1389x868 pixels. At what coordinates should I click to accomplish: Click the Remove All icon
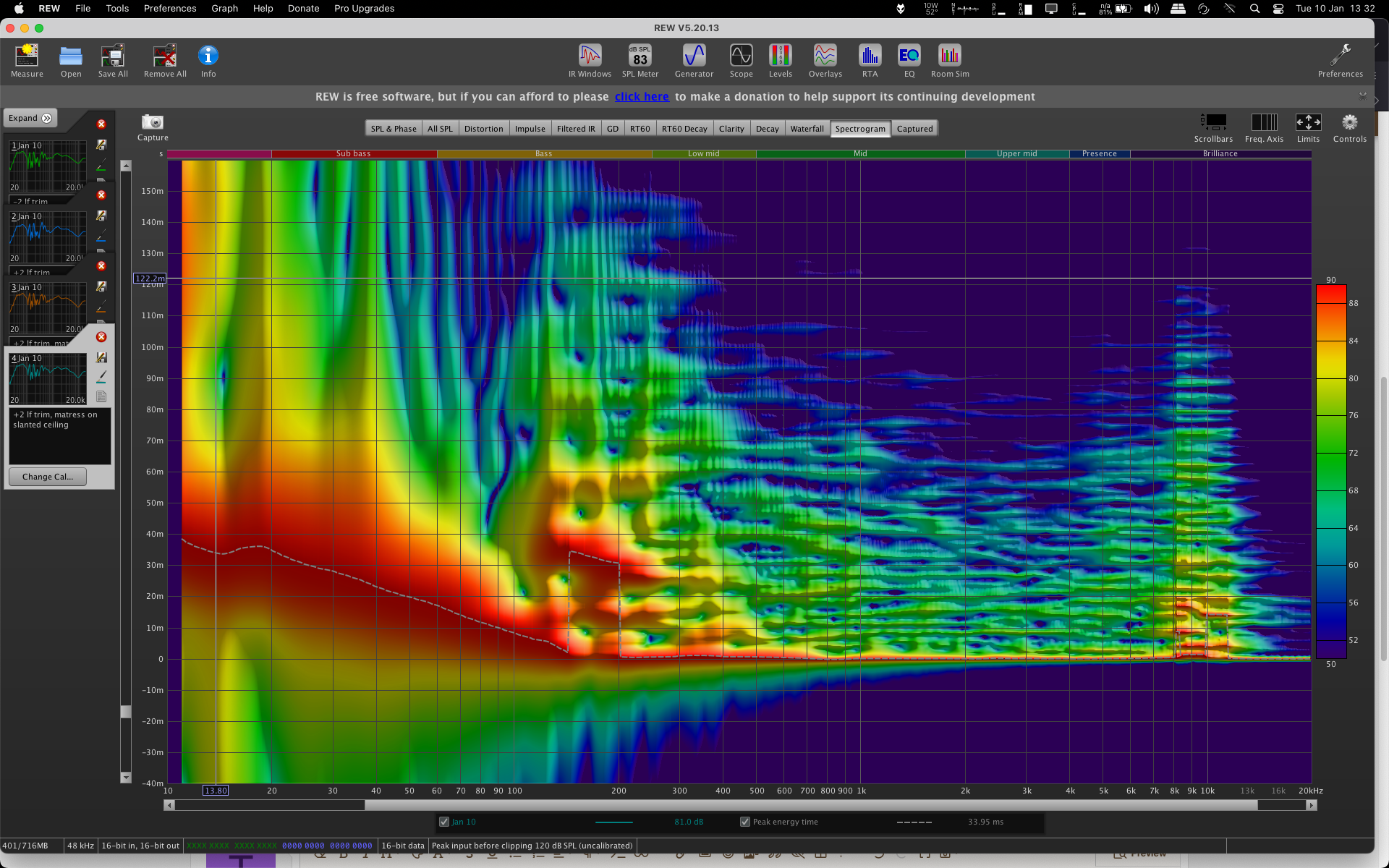(x=165, y=61)
